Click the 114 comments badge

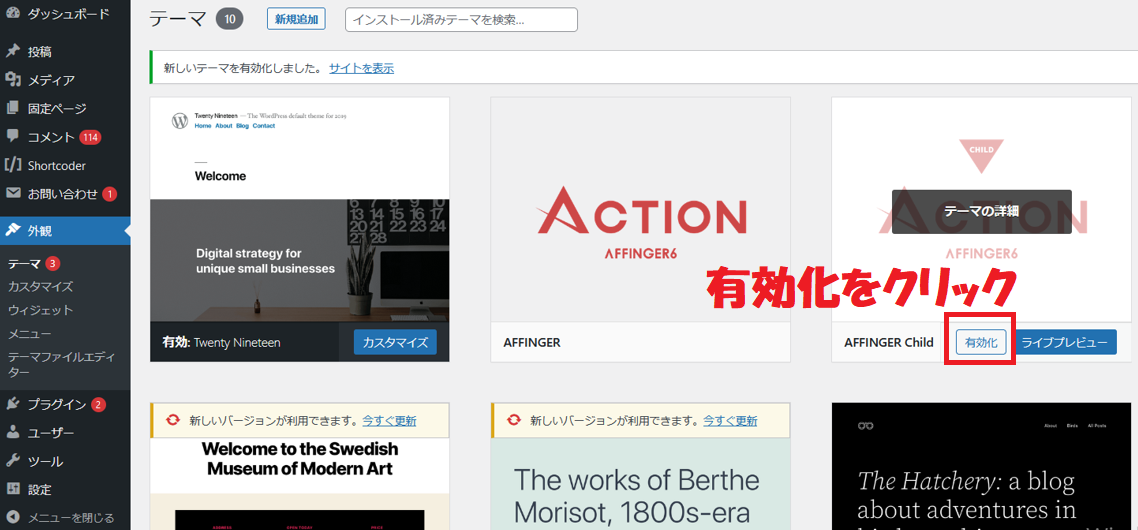pos(90,136)
